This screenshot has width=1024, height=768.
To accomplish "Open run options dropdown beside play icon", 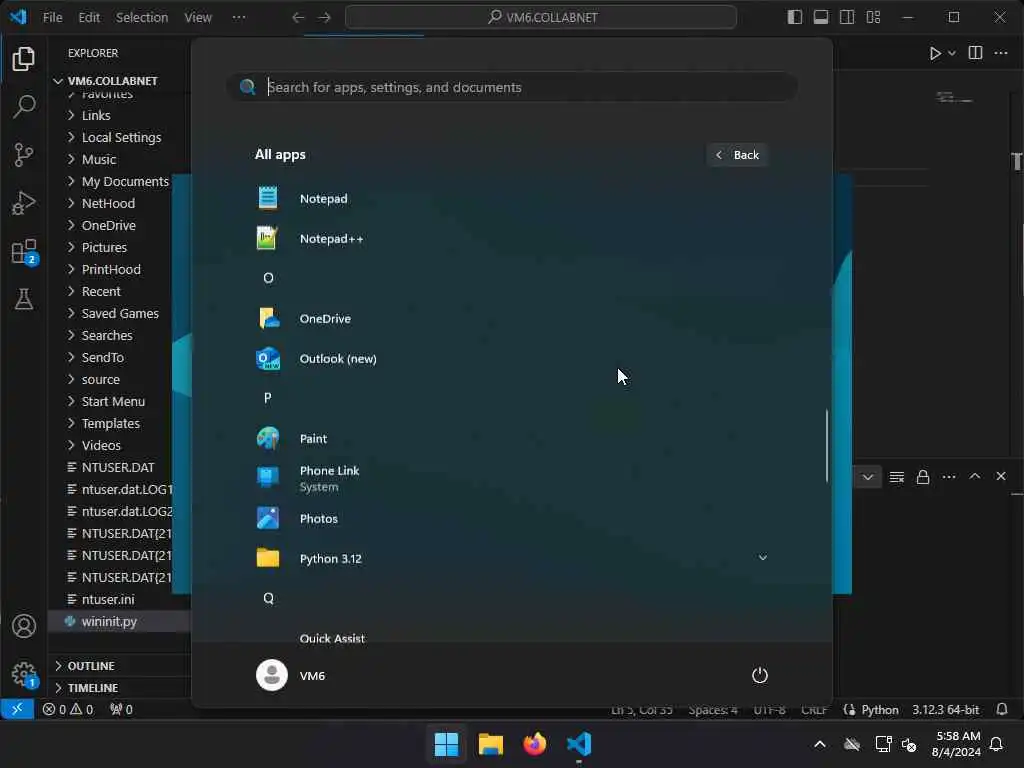I will 952,54.
